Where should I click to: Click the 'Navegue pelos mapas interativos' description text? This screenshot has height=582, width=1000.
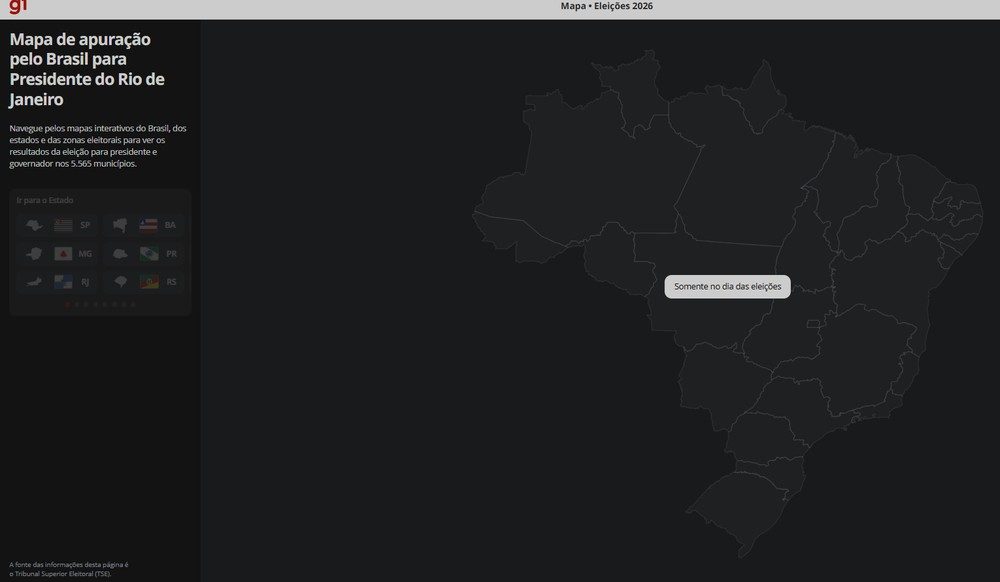(x=98, y=146)
